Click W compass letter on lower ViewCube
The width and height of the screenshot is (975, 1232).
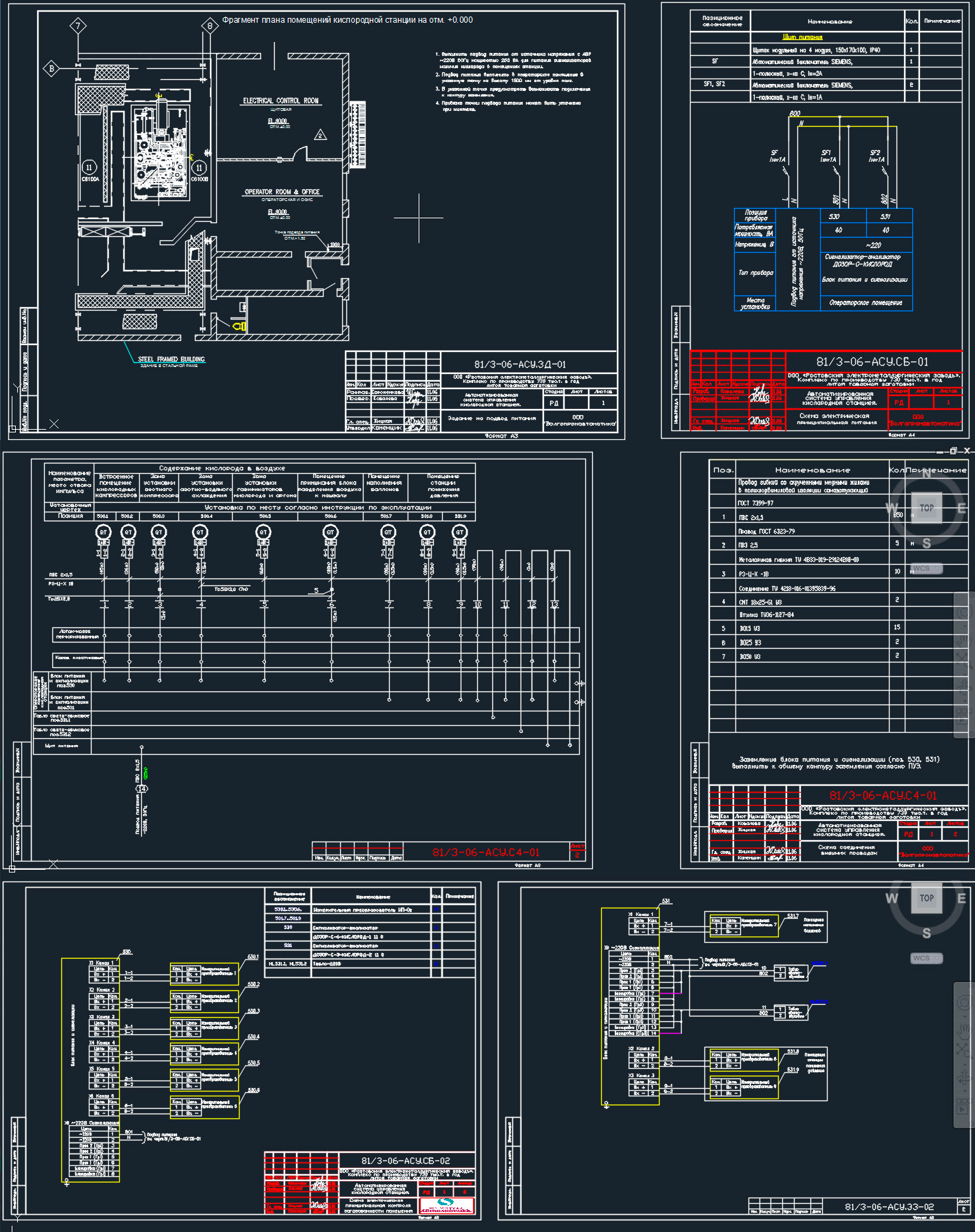pyautogui.click(x=892, y=899)
